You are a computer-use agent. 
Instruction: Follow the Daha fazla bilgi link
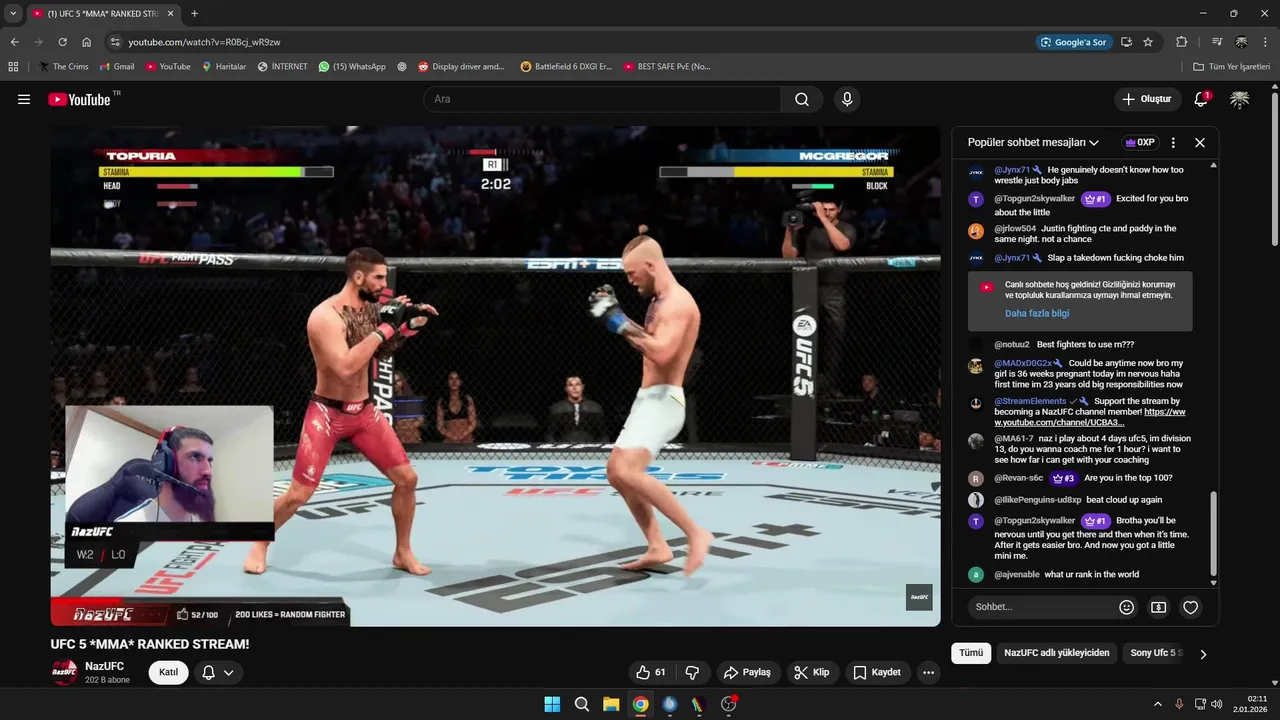(x=1037, y=313)
